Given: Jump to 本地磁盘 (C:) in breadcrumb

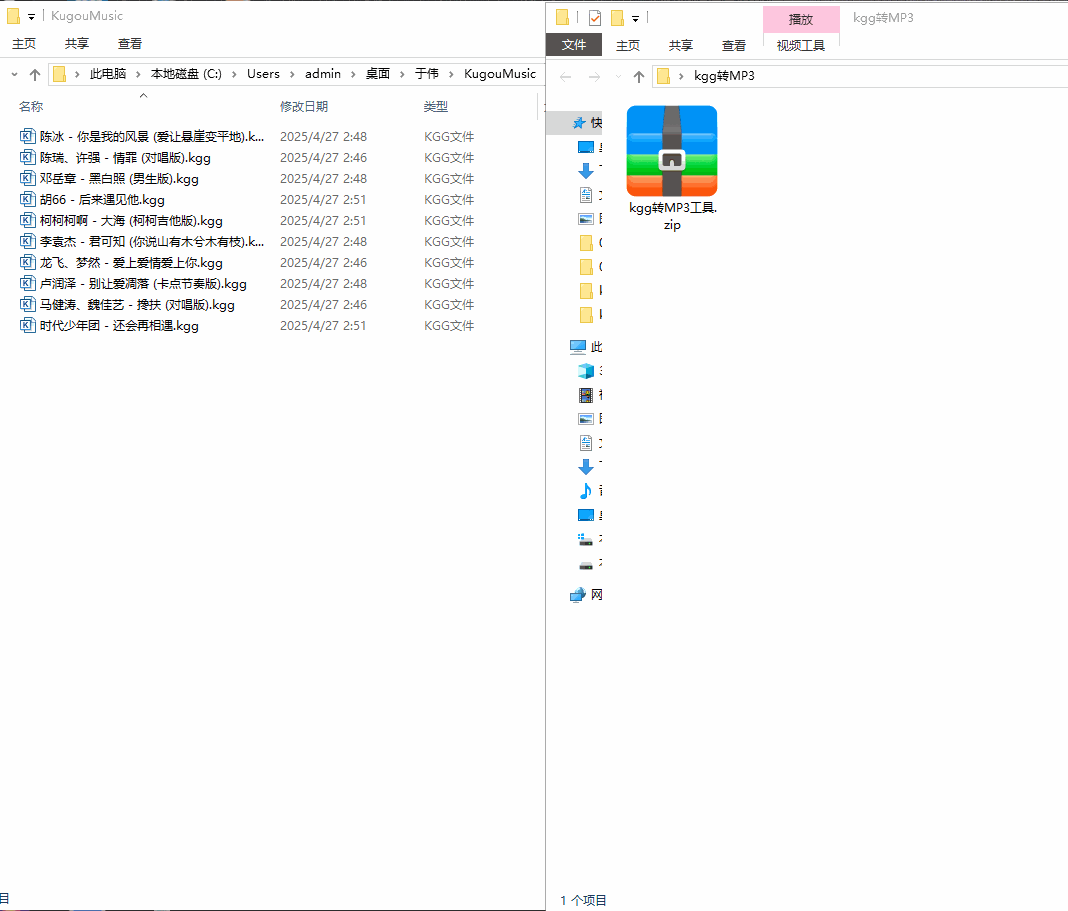Looking at the screenshot, I should (186, 74).
